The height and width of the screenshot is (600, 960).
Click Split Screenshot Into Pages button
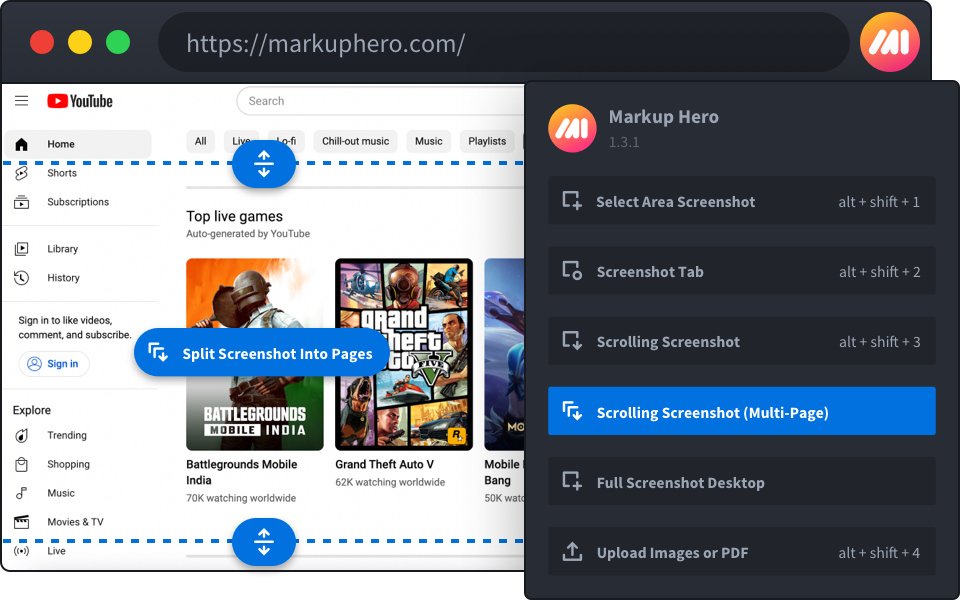click(262, 352)
